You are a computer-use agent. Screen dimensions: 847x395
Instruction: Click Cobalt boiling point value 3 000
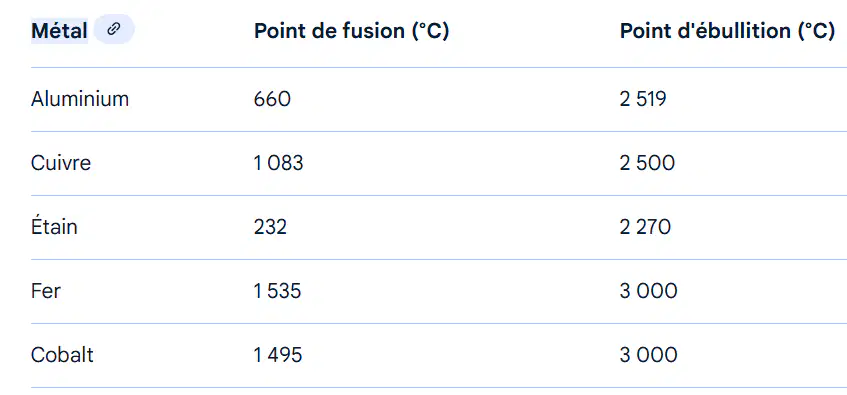pyautogui.click(x=648, y=355)
